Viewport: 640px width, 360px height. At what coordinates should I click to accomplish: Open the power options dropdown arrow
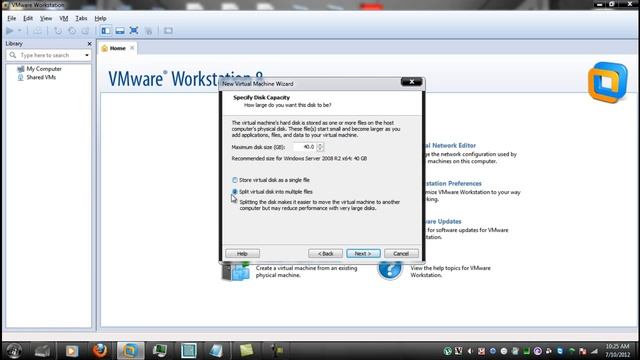pos(19,31)
